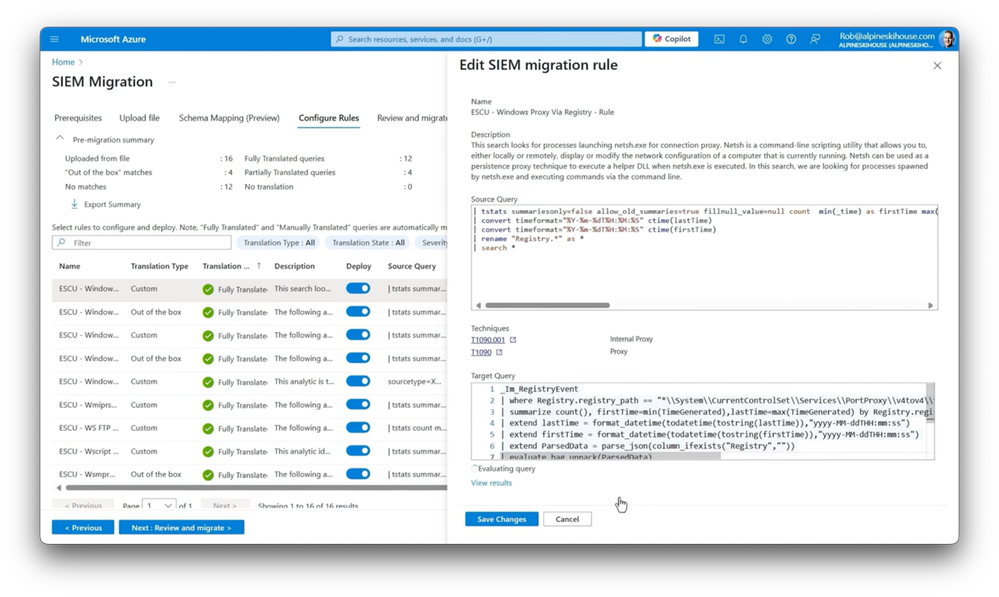
Task: Toggle Deploy for This analytic is t... row
Action: [x=358, y=381]
